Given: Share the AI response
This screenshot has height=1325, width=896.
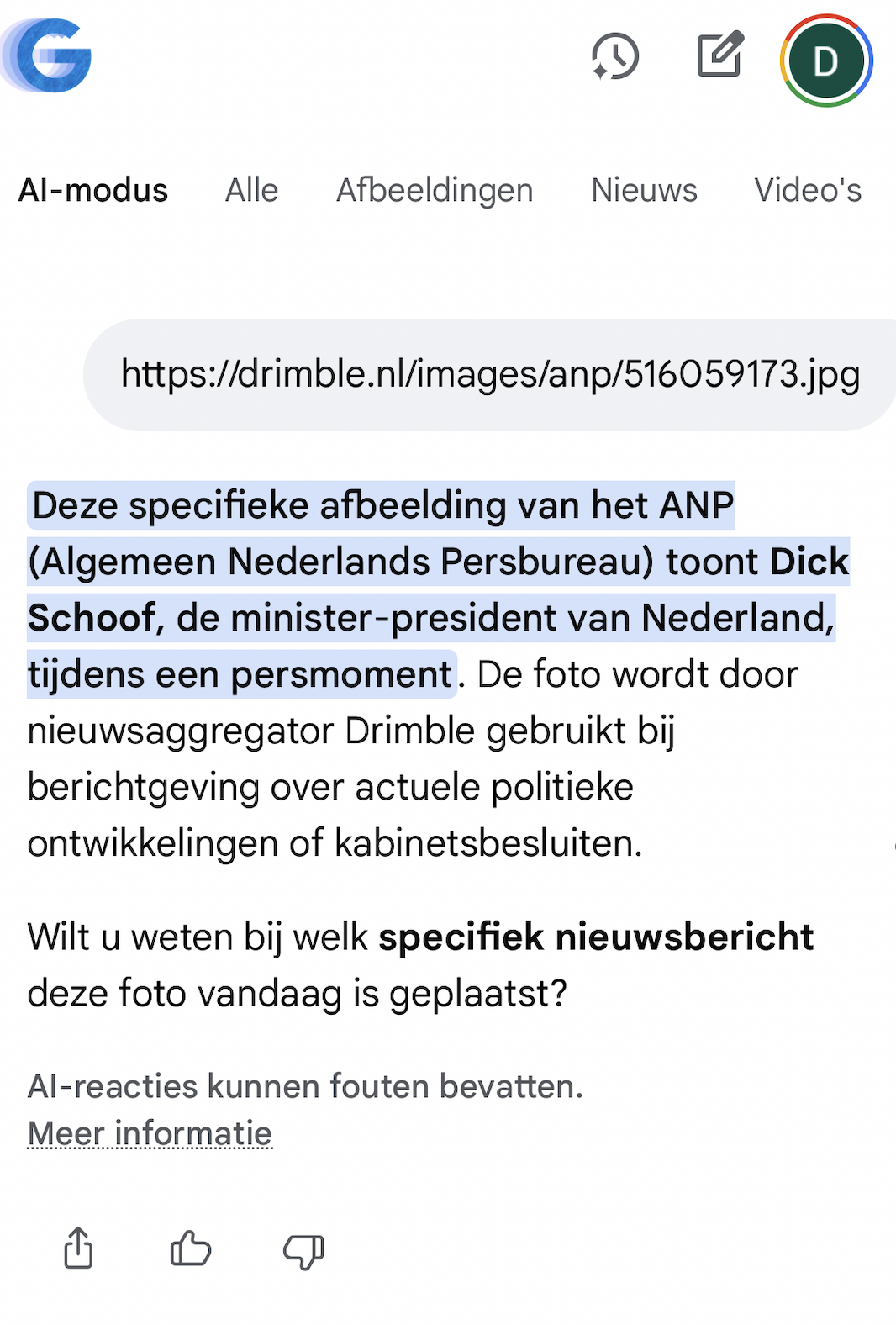Looking at the screenshot, I should (78, 1248).
